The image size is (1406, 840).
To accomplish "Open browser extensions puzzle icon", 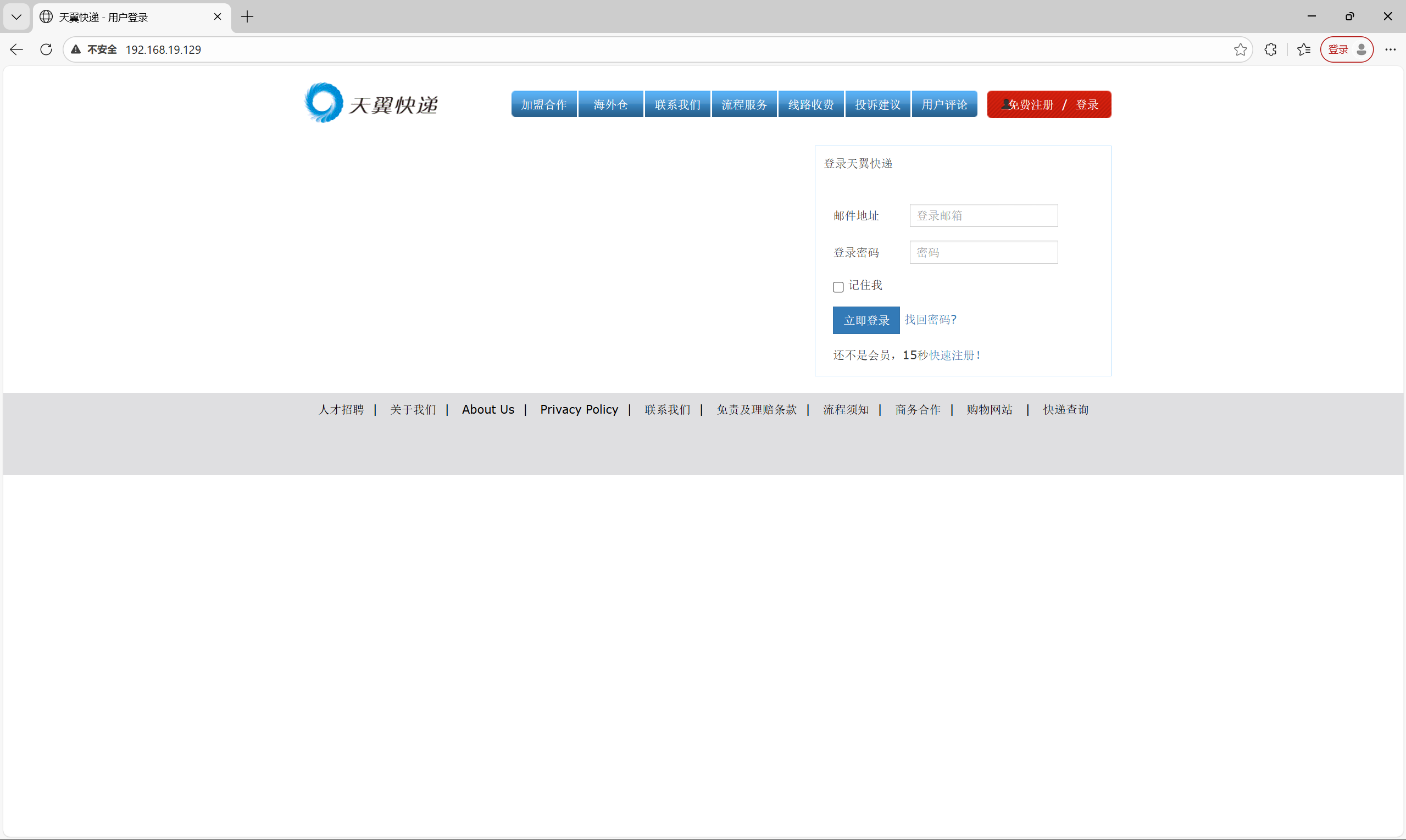I will coord(1270,50).
